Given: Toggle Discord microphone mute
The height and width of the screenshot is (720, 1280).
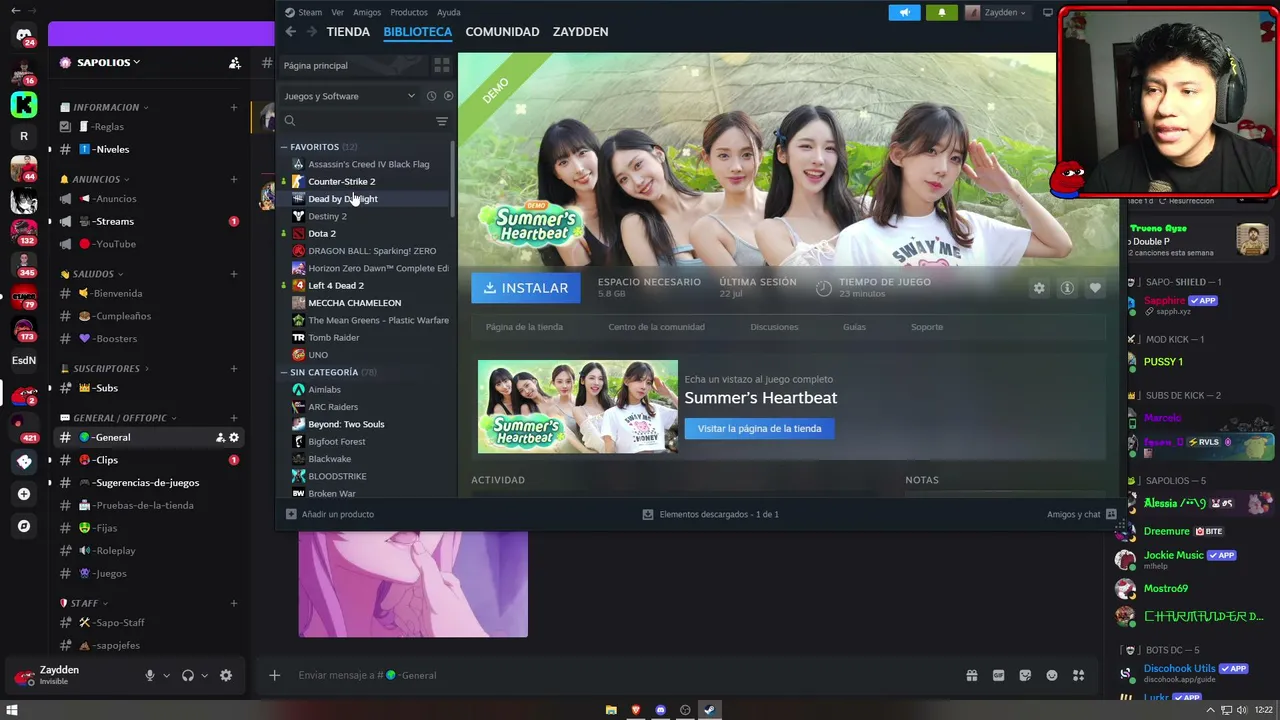Looking at the screenshot, I should pyautogui.click(x=150, y=675).
